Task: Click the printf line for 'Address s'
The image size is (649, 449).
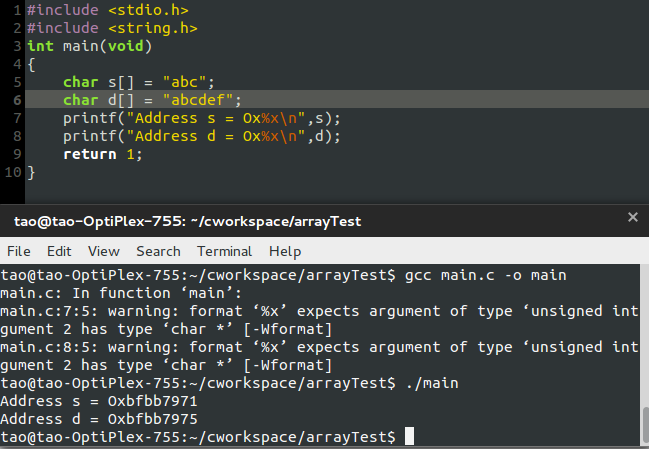Action: click(x=202, y=118)
